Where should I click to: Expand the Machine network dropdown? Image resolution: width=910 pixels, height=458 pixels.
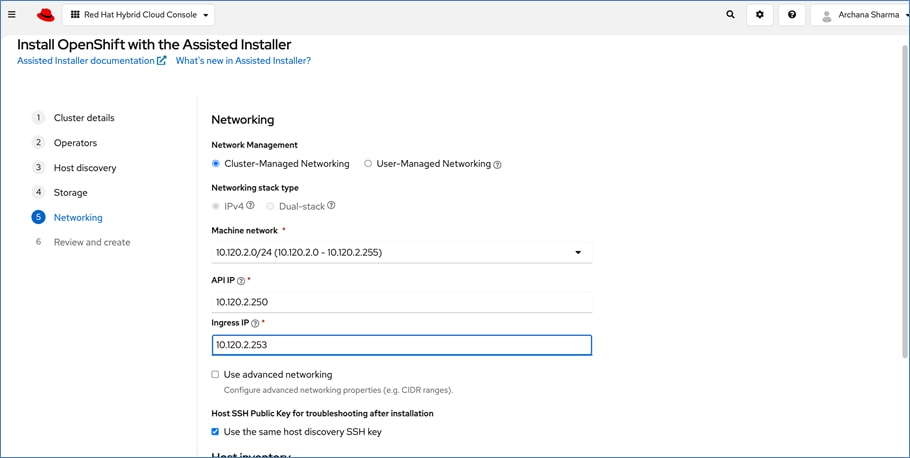[x=402, y=253]
